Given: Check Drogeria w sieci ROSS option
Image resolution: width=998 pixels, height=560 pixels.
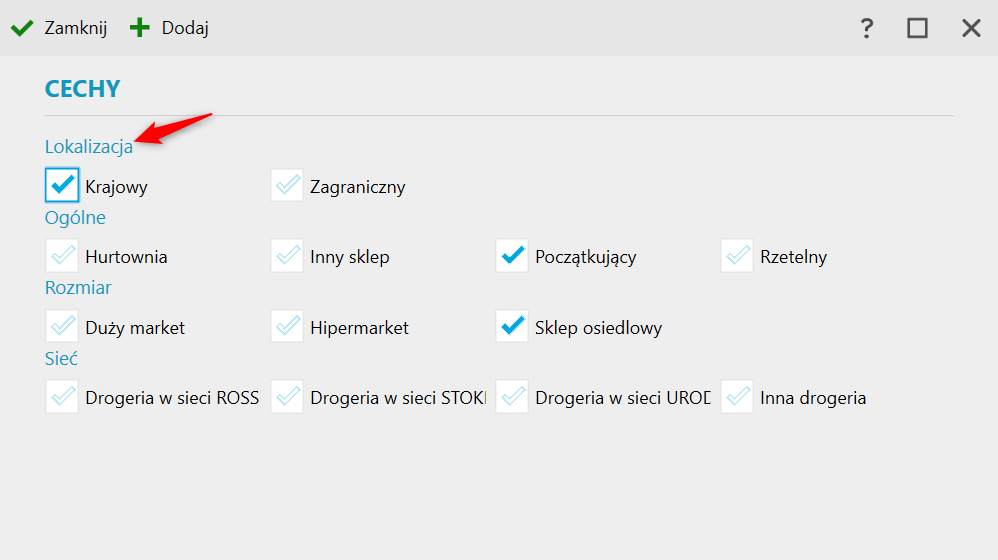Looking at the screenshot, I should (x=62, y=397).
